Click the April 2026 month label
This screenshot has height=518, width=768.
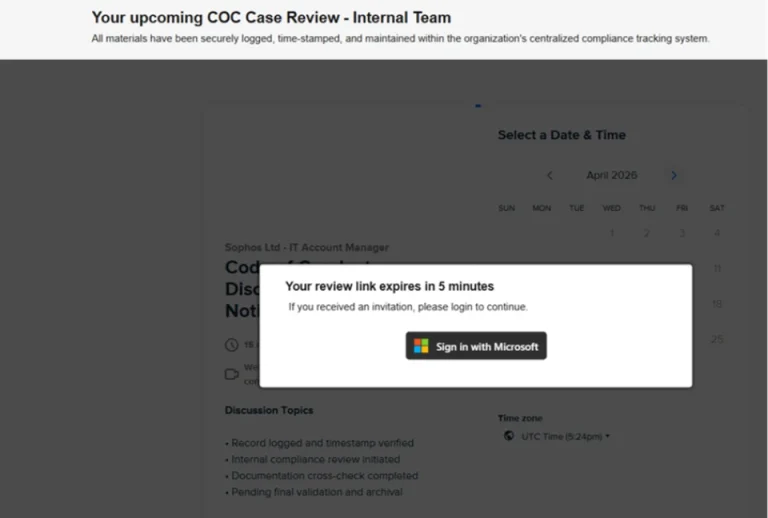point(612,175)
